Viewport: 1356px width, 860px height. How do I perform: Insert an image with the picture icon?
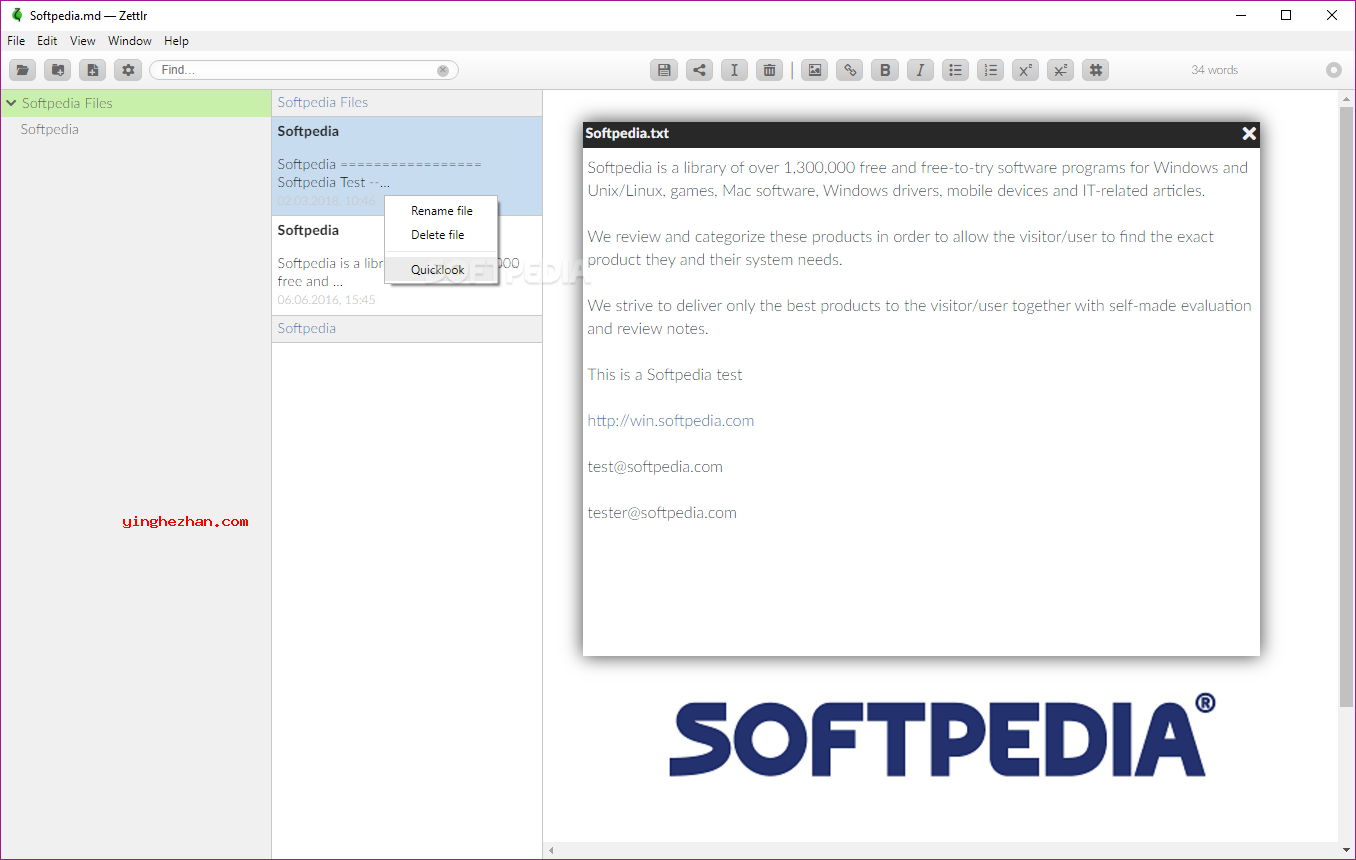(x=815, y=70)
